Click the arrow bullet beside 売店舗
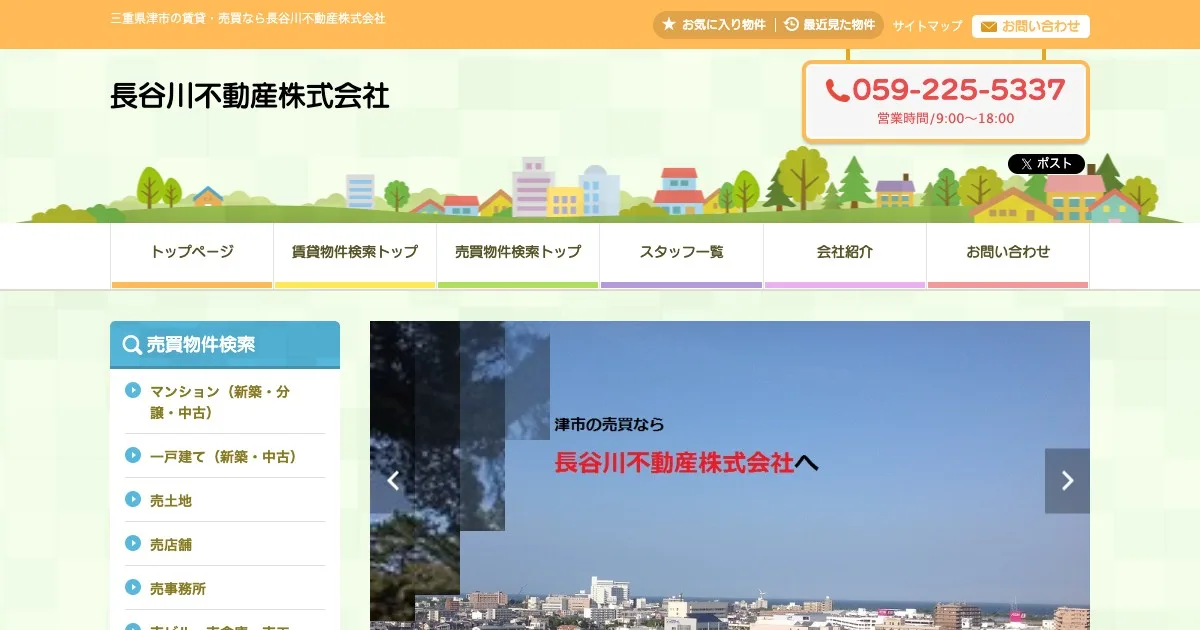 point(133,544)
